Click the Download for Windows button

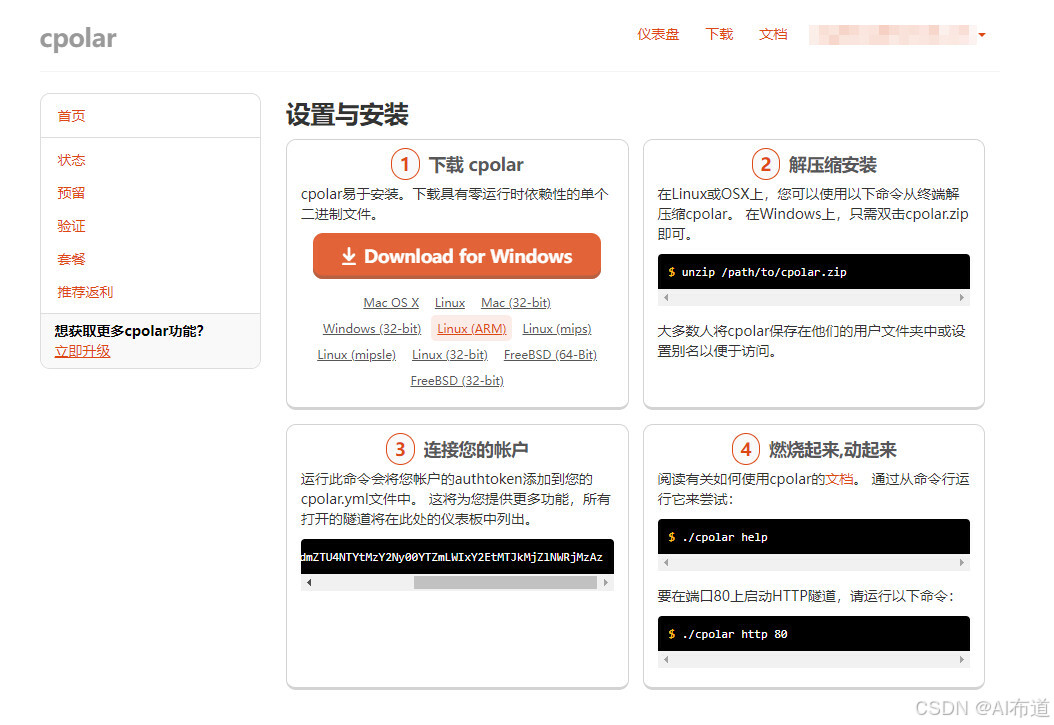456,256
